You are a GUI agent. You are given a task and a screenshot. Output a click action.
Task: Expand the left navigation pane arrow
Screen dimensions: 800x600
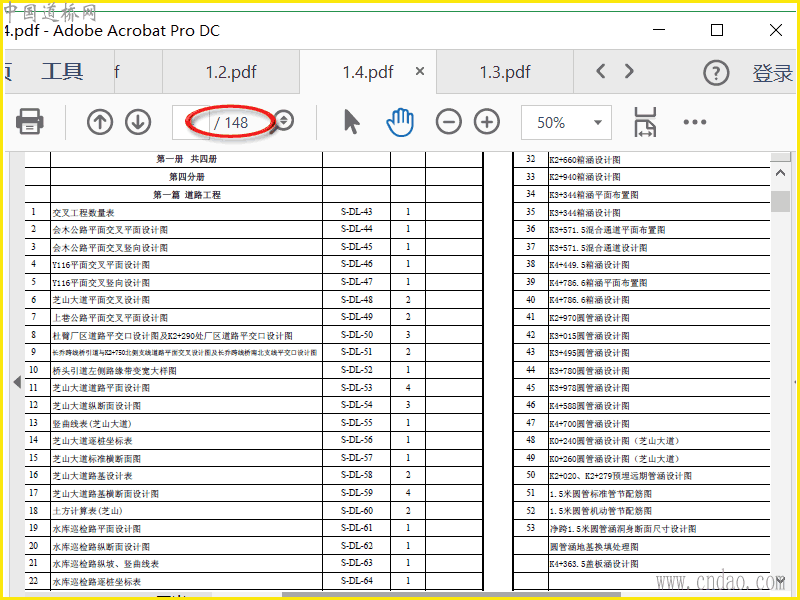(x=17, y=381)
